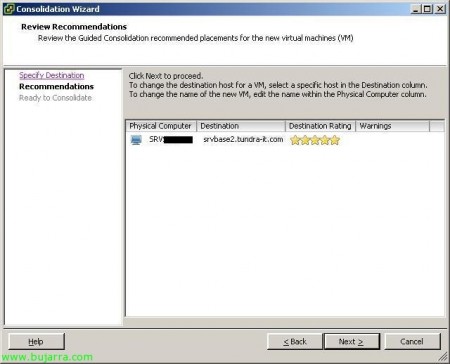450x364 pixels.
Task: Click the computer icon beside the SRV entry
Action: tap(136, 140)
